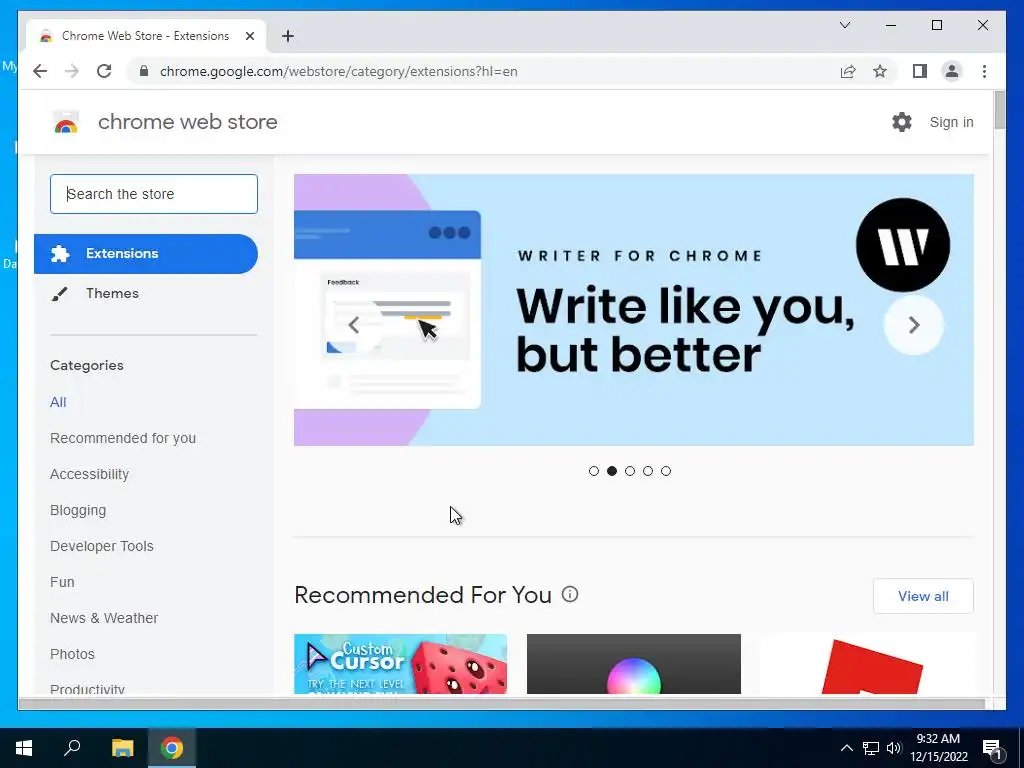The image size is (1024, 768).
Task: Open the News & Weather category
Action: (104, 618)
